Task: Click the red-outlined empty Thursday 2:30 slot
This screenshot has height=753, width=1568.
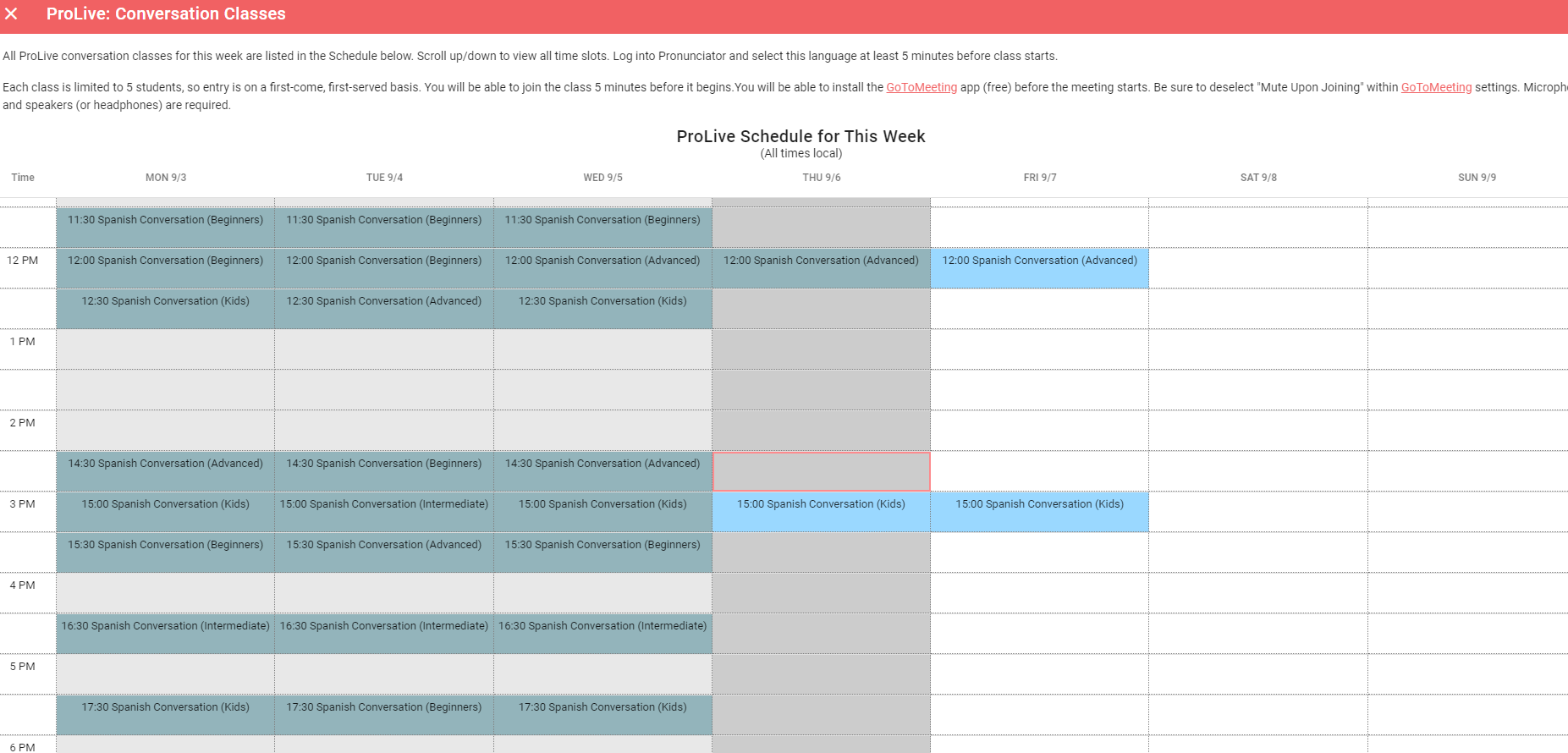Action: [x=821, y=471]
